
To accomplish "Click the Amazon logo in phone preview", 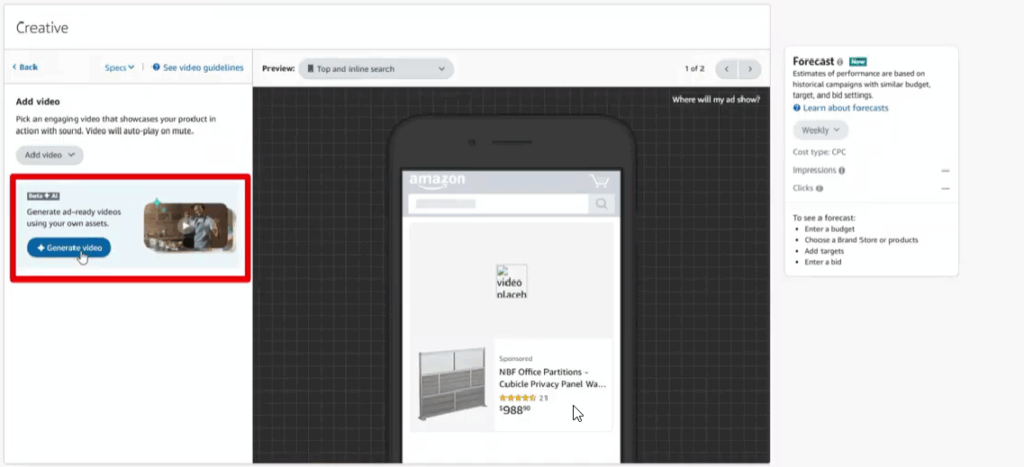I will click(x=438, y=182).
